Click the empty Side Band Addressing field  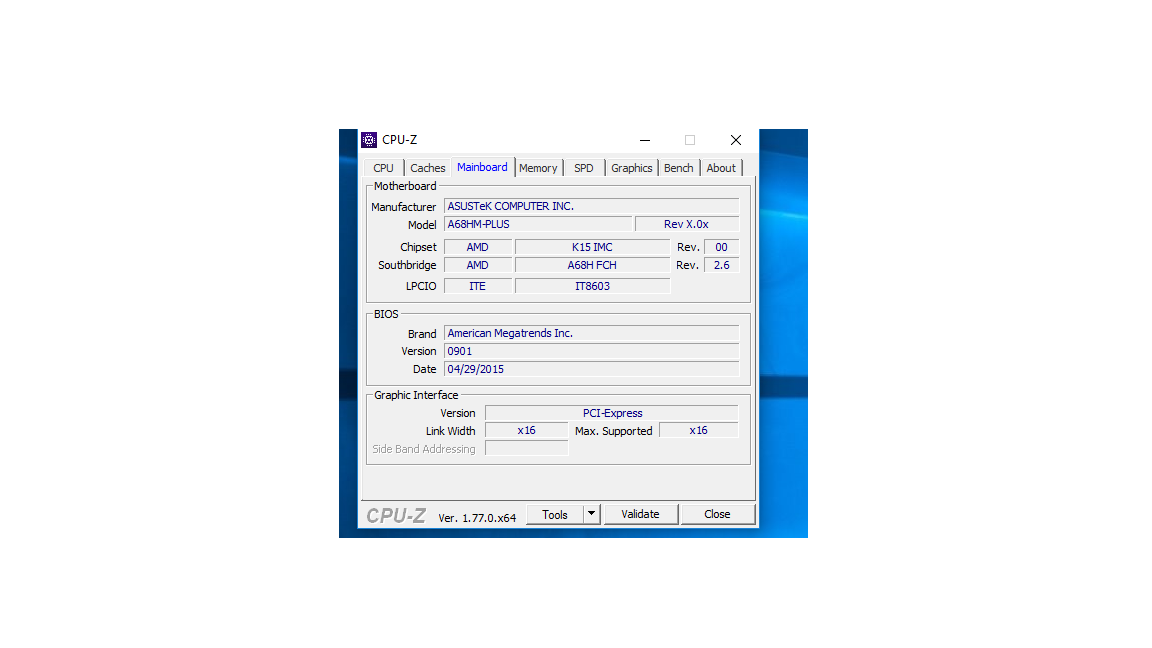[x=526, y=448]
